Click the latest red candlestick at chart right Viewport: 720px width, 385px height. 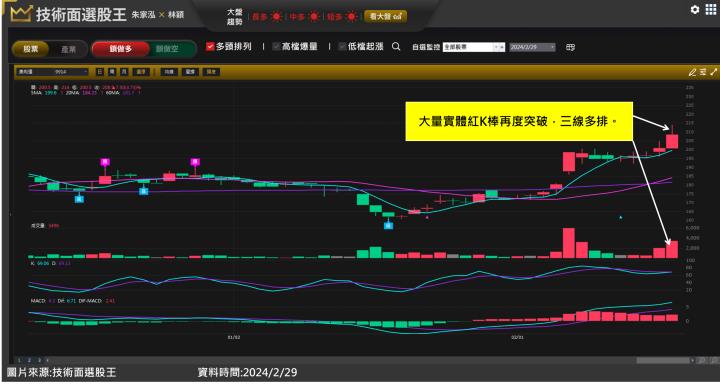click(672, 141)
